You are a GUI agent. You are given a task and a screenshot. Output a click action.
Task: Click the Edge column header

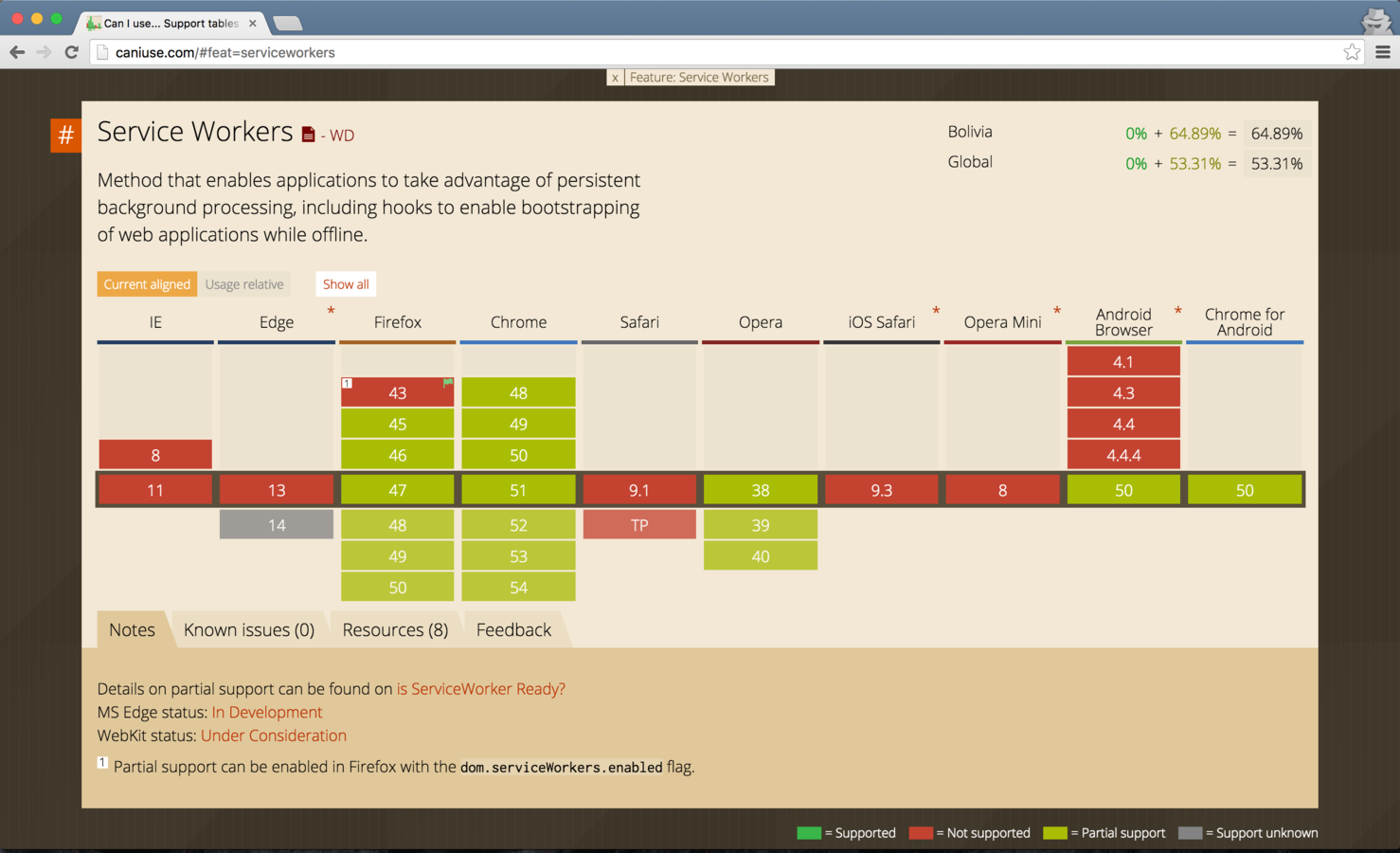[277, 322]
